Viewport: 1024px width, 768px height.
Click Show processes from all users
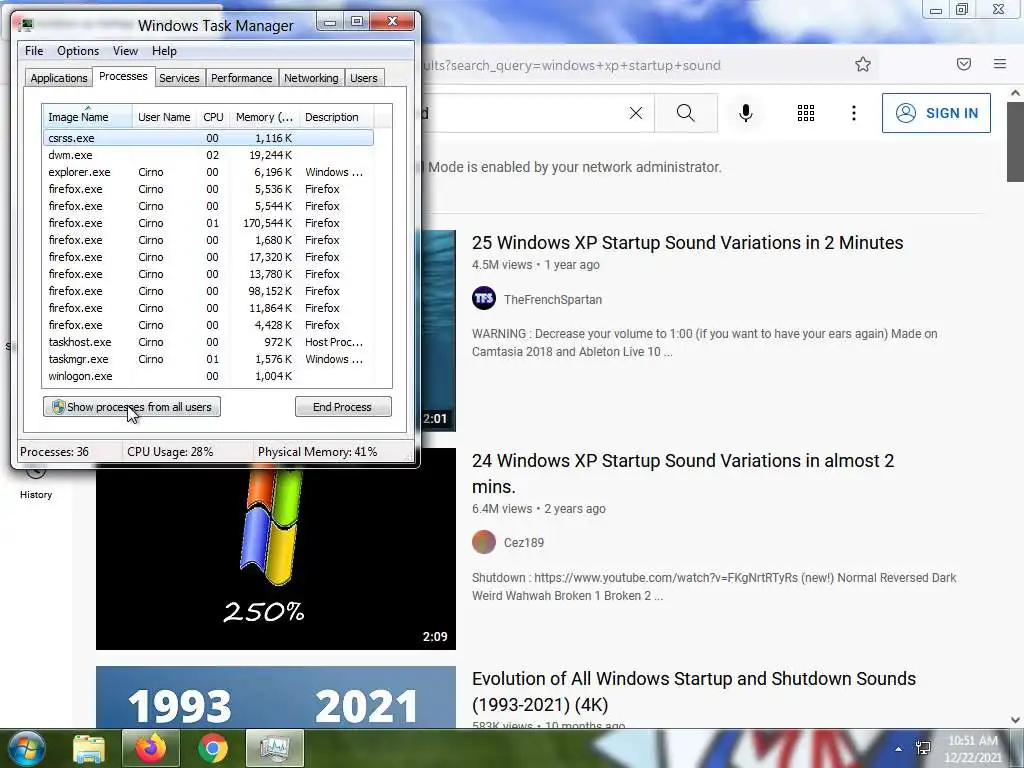click(x=132, y=407)
